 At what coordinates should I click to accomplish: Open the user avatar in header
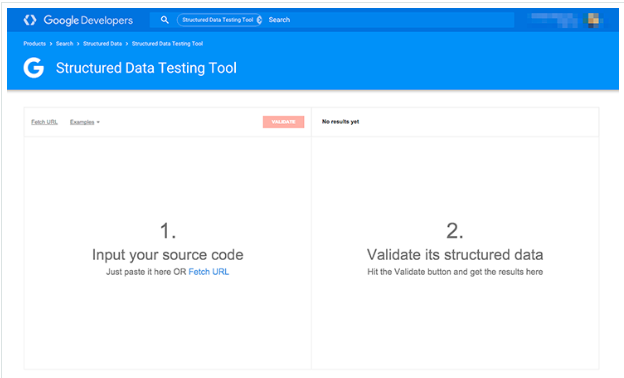click(x=593, y=20)
